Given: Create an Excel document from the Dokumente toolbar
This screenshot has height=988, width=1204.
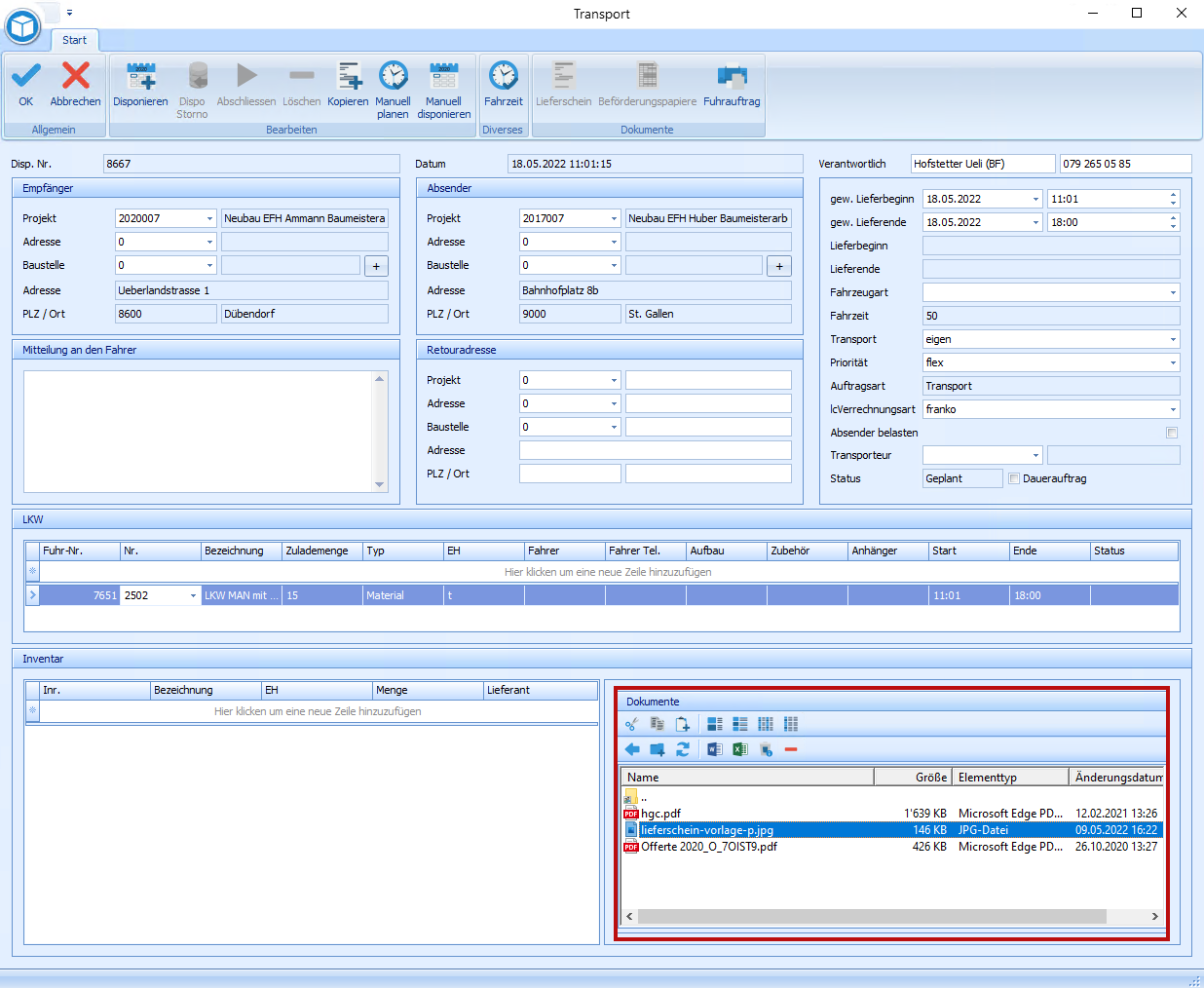Looking at the screenshot, I should tap(740, 749).
